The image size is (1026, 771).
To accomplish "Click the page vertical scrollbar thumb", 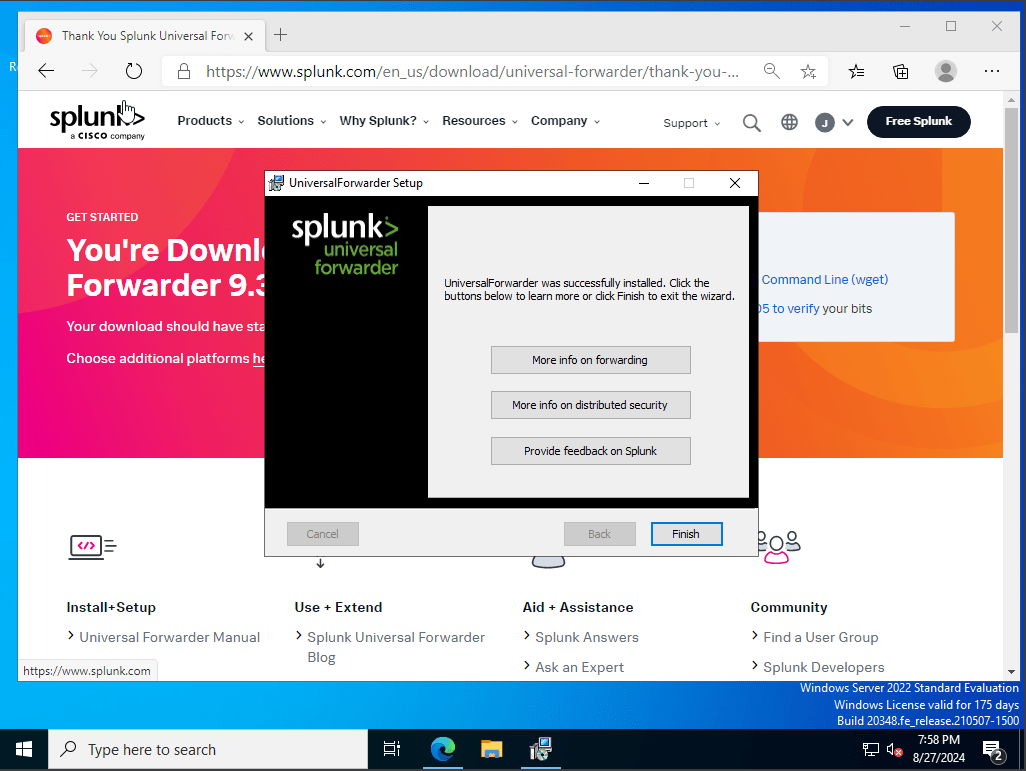I will [x=1011, y=220].
